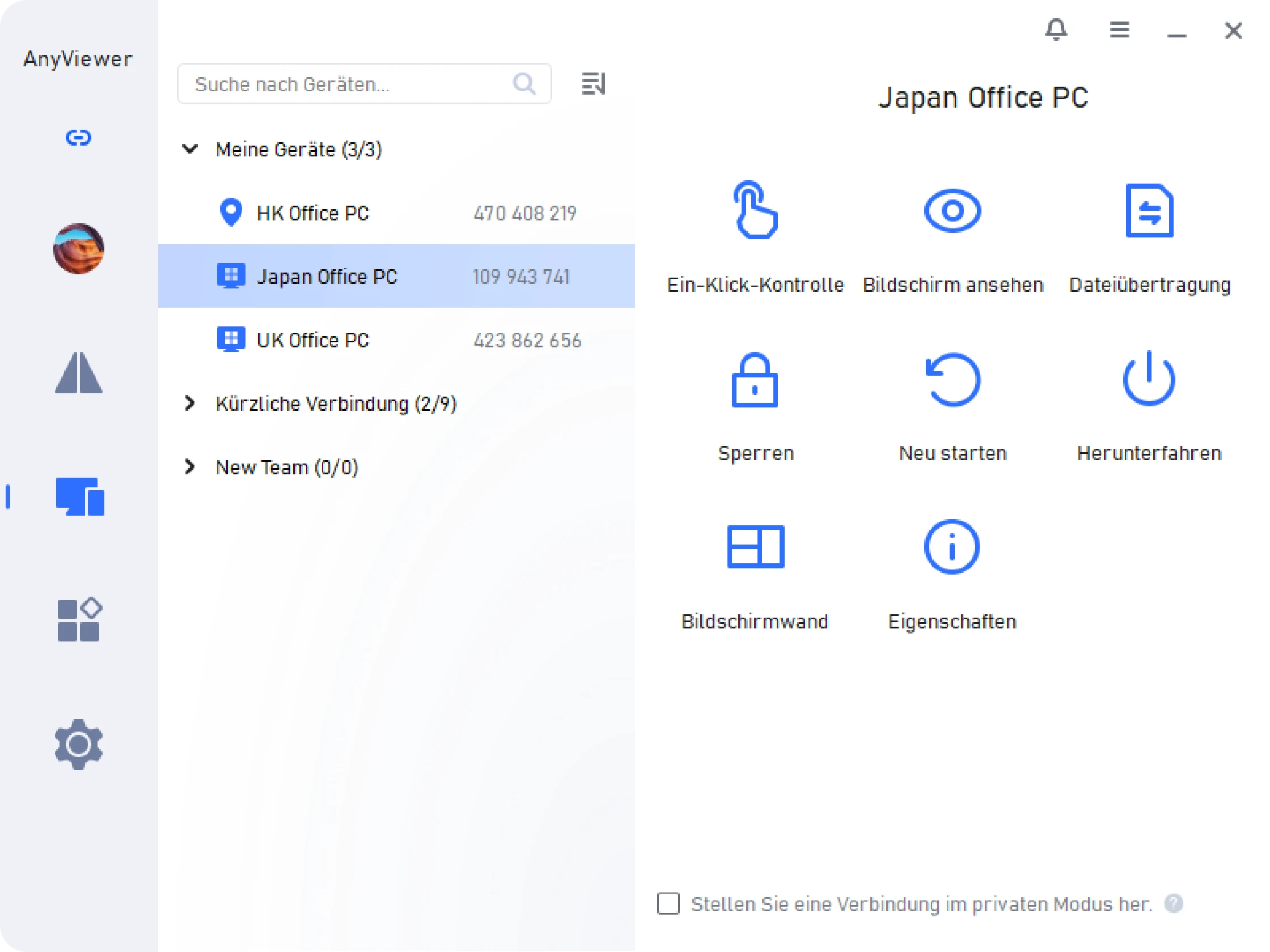Click the Ein-Klick-Kontrolle icon

[x=755, y=211]
